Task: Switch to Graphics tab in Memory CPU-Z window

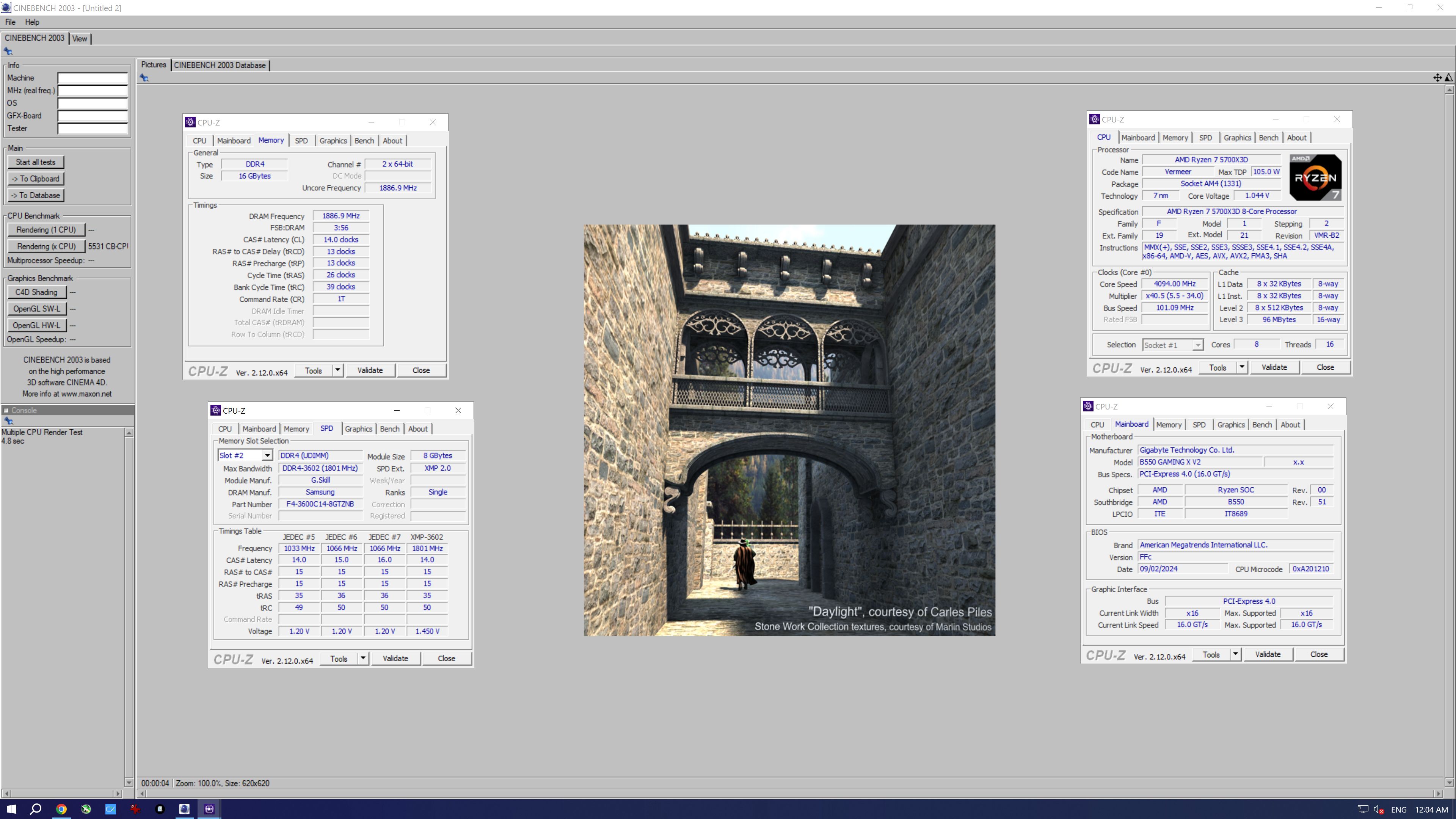Action: point(333,141)
